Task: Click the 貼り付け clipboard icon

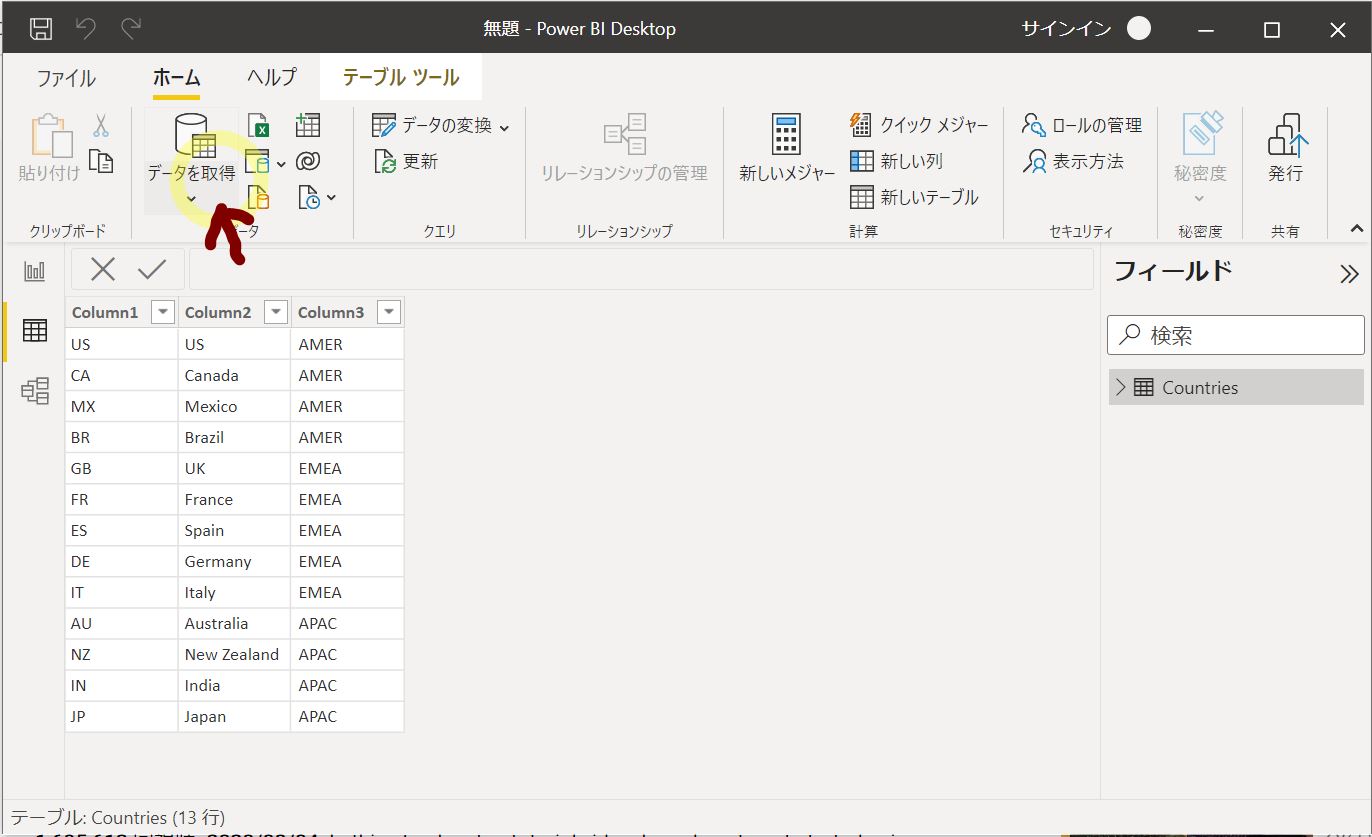Action: (x=50, y=137)
